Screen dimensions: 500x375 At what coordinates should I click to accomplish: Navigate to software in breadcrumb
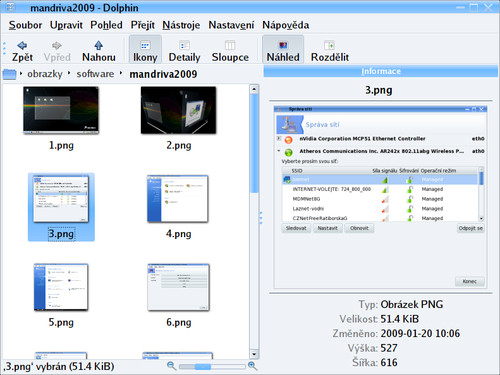coord(95,74)
